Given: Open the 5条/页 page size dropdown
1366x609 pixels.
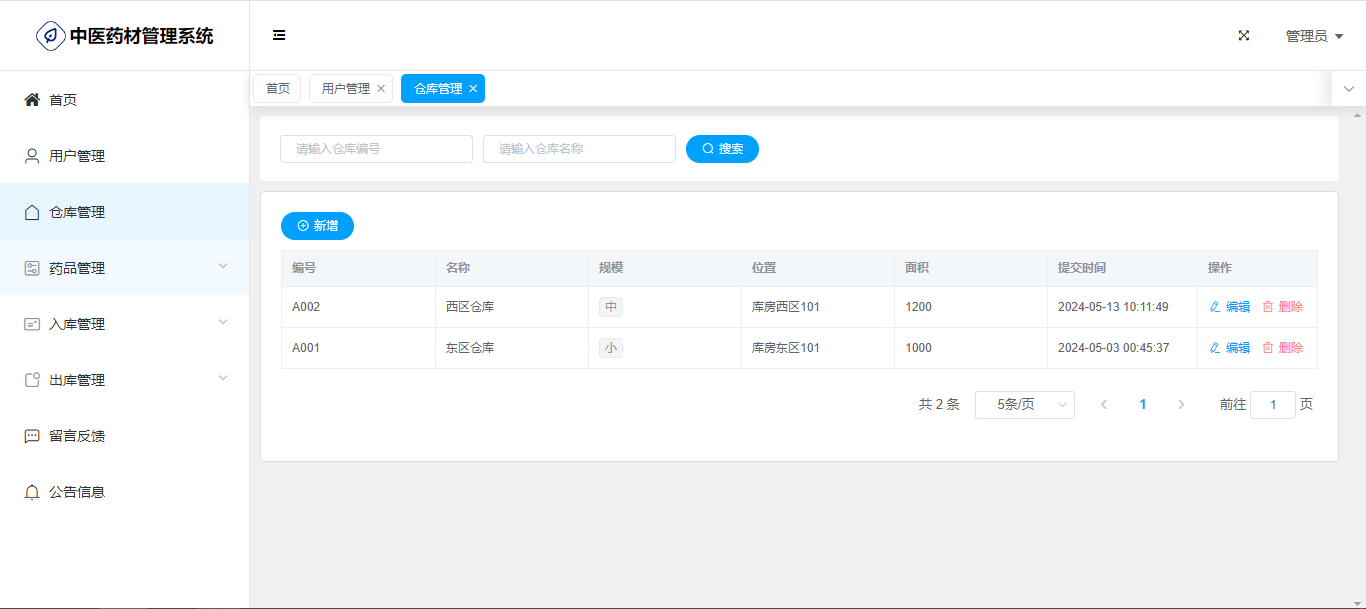Looking at the screenshot, I should 1024,405.
